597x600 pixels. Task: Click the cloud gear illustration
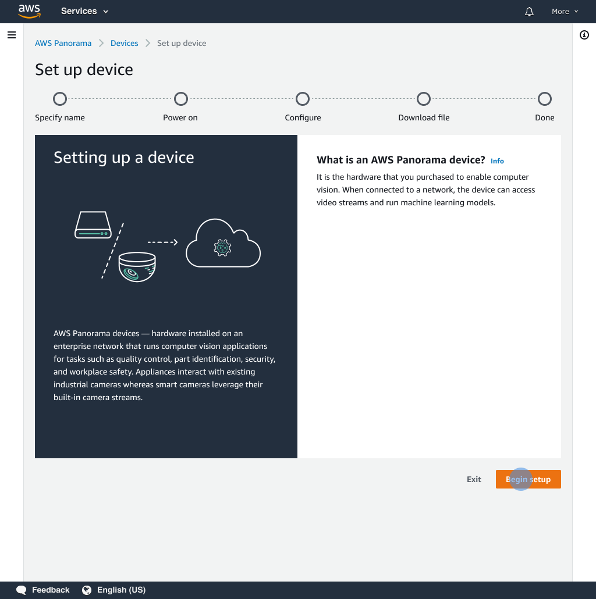point(223,243)
